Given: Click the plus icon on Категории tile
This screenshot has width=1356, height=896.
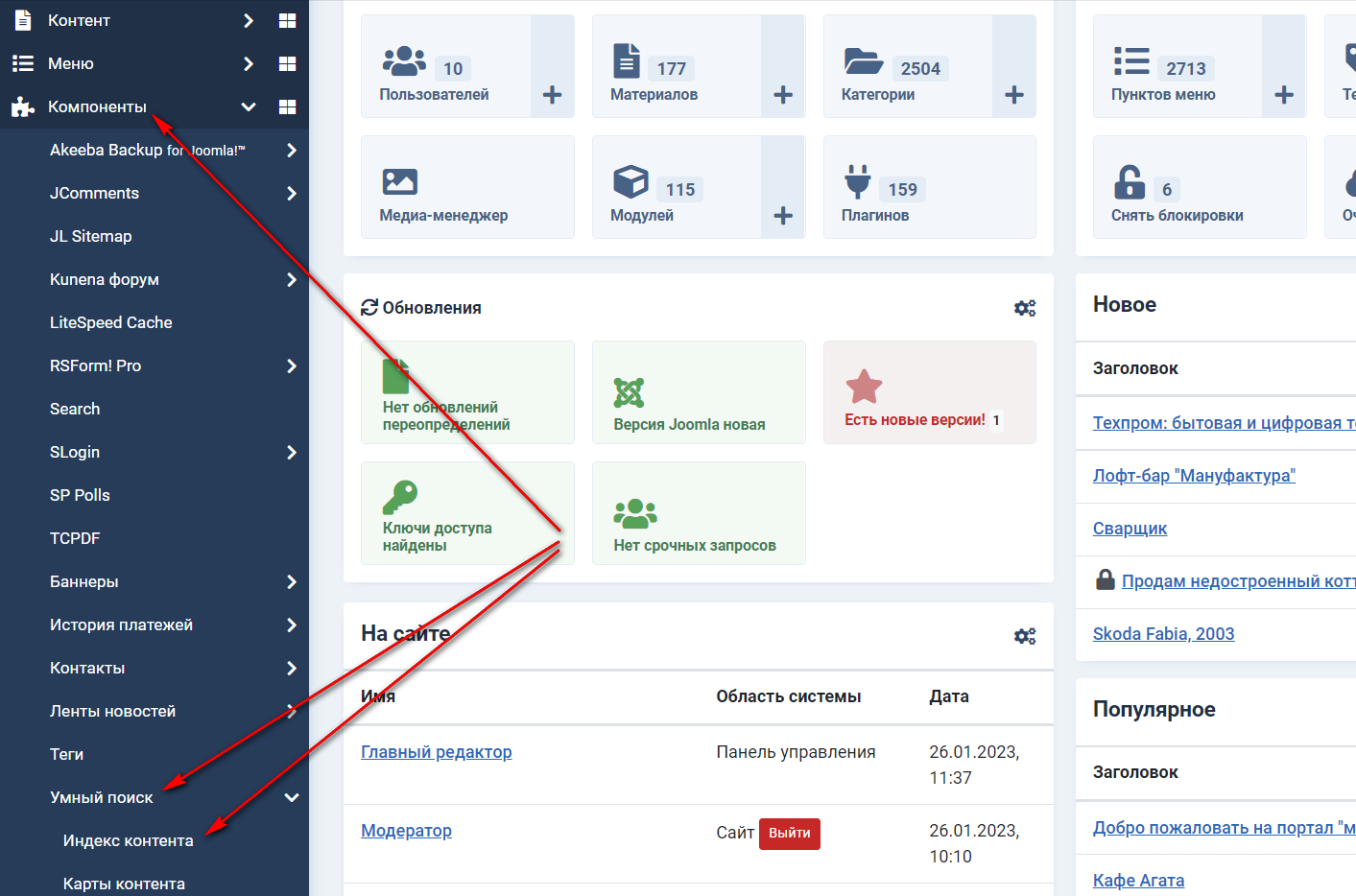Looking at the screenshot, I should [x=1014, y=95].
